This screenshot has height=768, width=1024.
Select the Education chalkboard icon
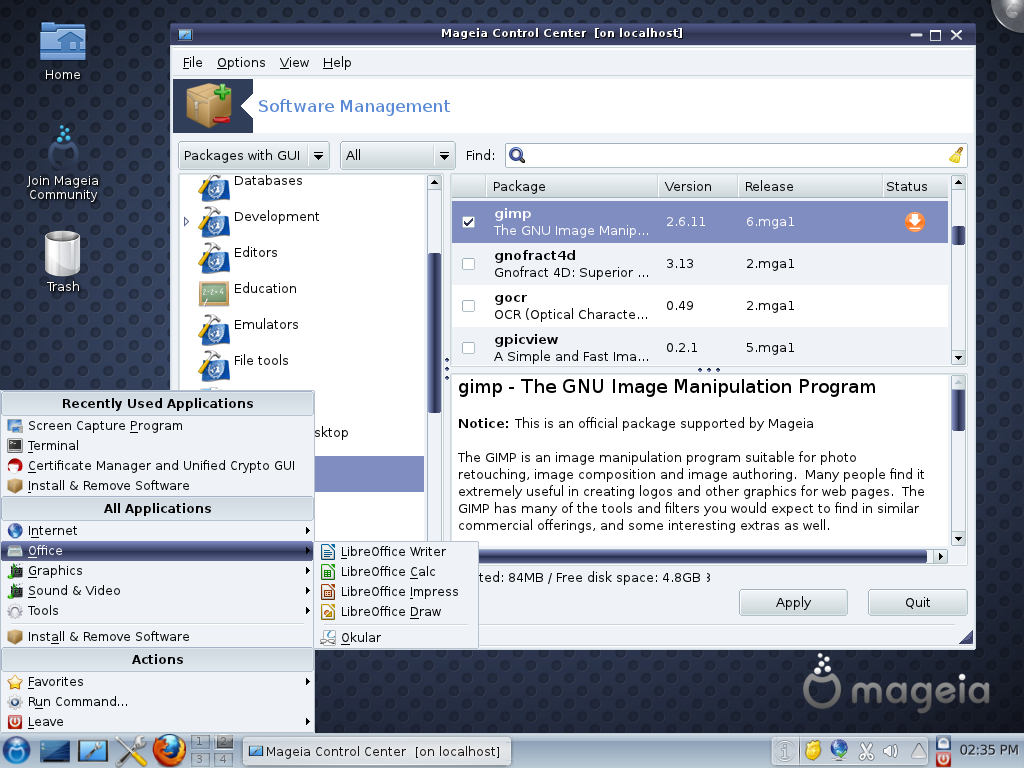214,293
